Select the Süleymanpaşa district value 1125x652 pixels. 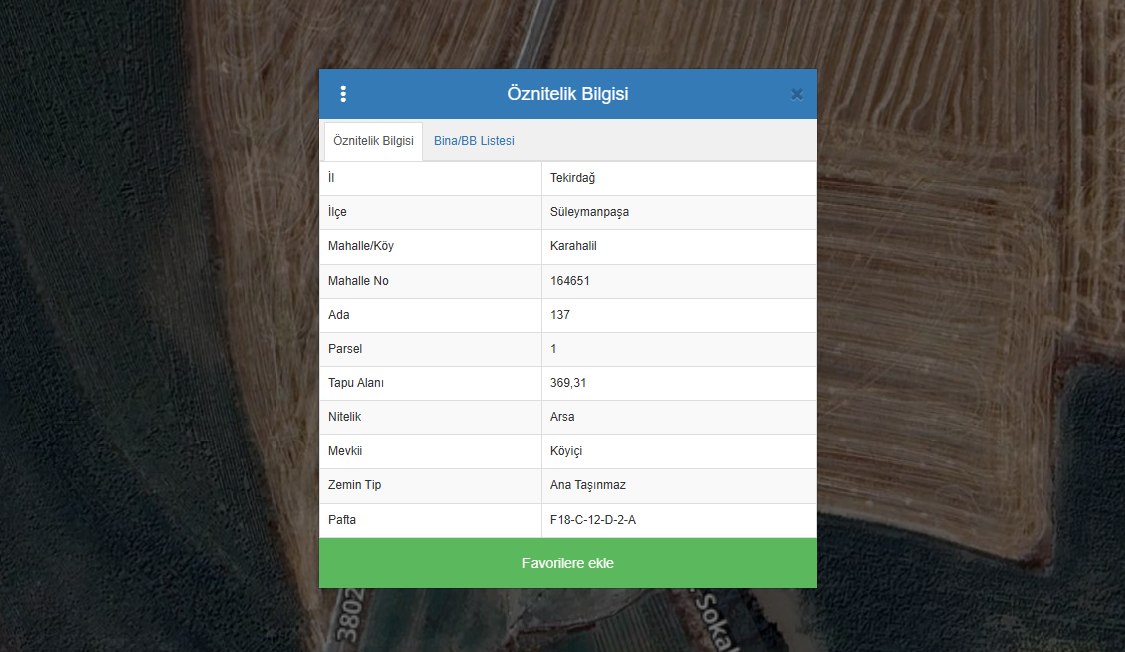[589, 212]
